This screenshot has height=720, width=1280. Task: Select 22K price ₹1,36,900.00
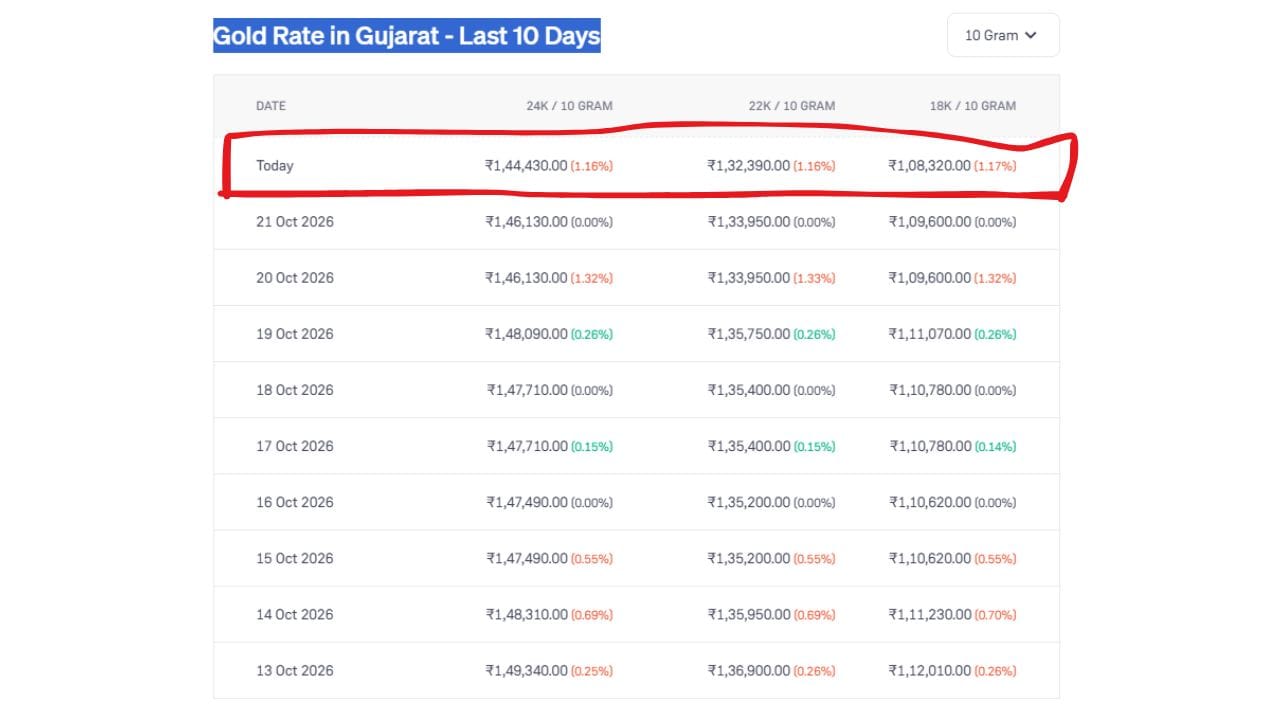coord(749,670)
